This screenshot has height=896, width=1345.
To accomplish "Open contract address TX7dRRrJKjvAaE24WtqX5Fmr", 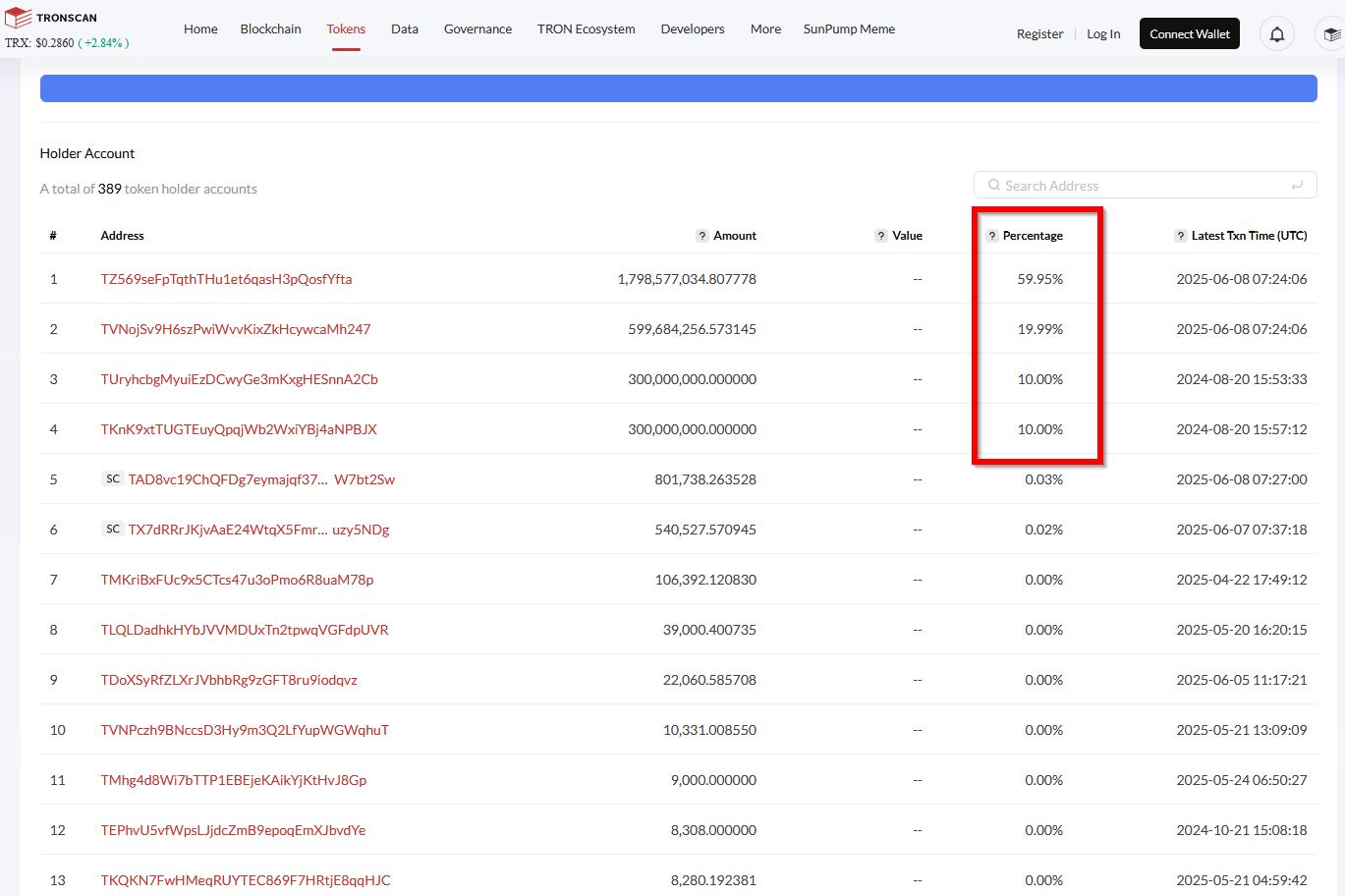I will click(x=258, y=530).
